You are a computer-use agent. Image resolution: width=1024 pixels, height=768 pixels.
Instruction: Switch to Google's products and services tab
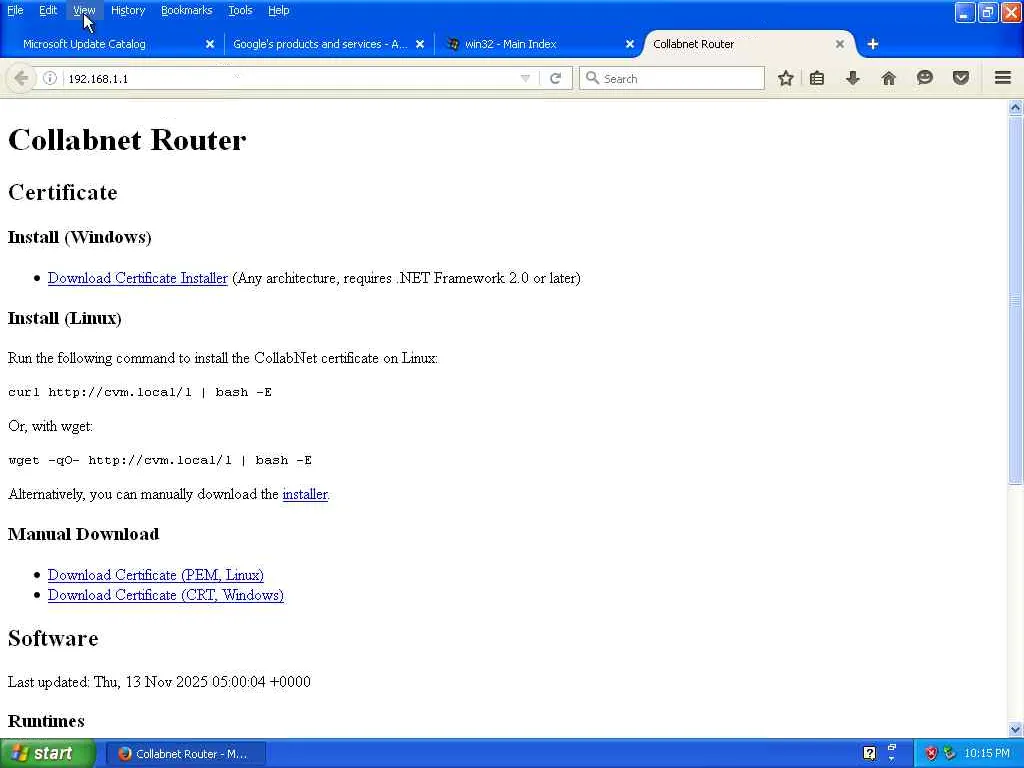click(327, 44)
